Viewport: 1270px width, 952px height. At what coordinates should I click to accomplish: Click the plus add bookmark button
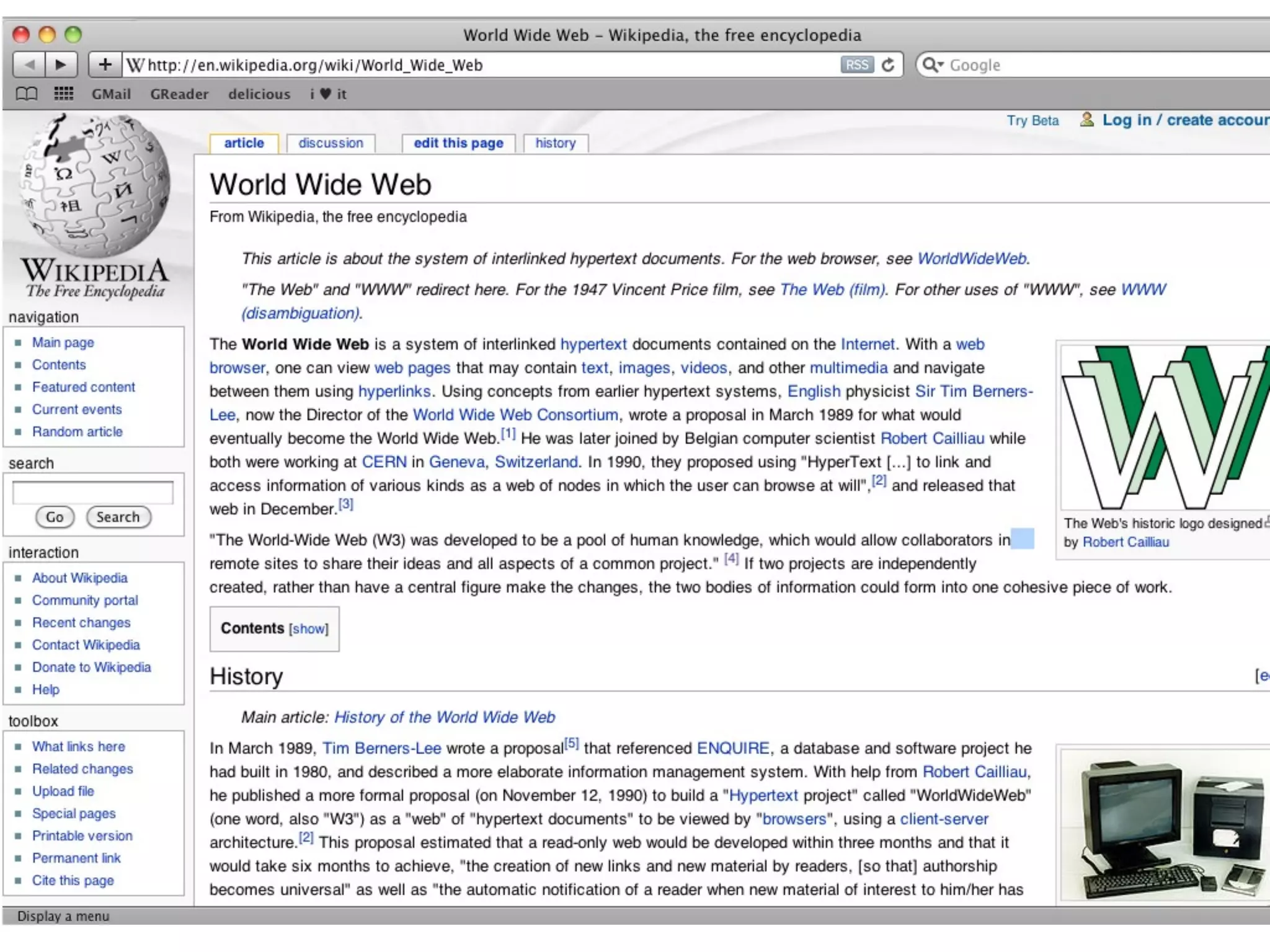click(x=105, y=64)
